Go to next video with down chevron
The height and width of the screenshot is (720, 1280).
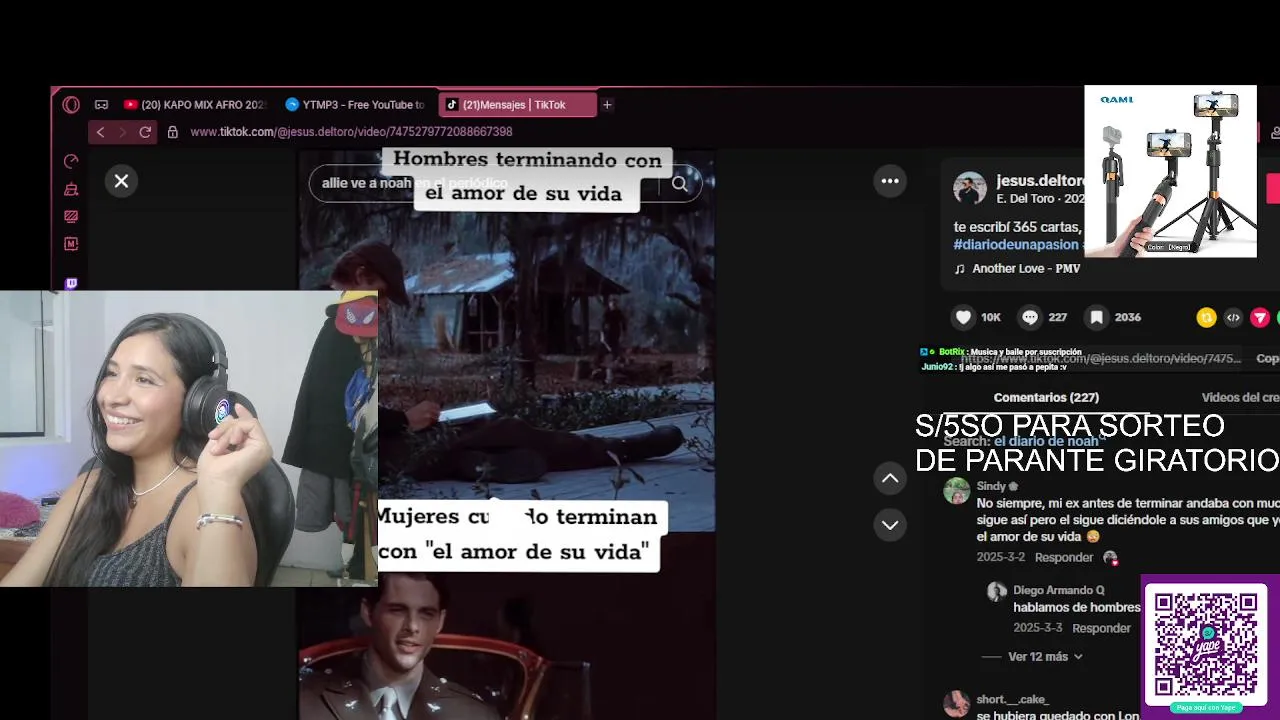tap(890, 525)
